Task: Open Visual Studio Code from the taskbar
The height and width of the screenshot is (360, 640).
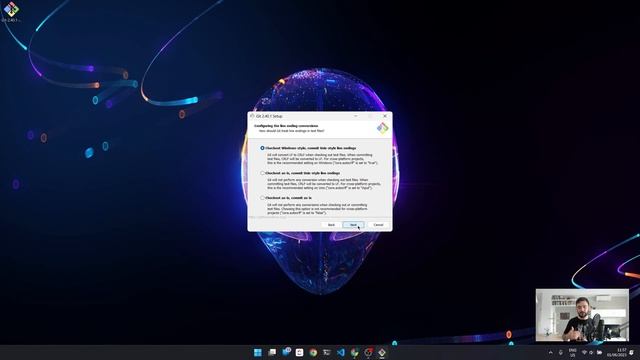Action: click(x=341, y=353)
